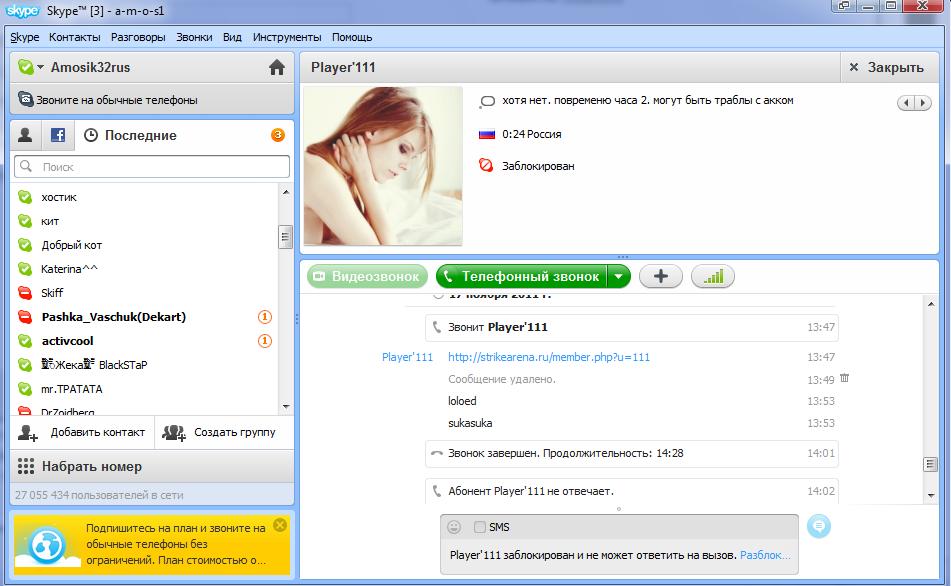
Task: Click the blue send message button
Action: pyautogui.click(x=819, y=526)
